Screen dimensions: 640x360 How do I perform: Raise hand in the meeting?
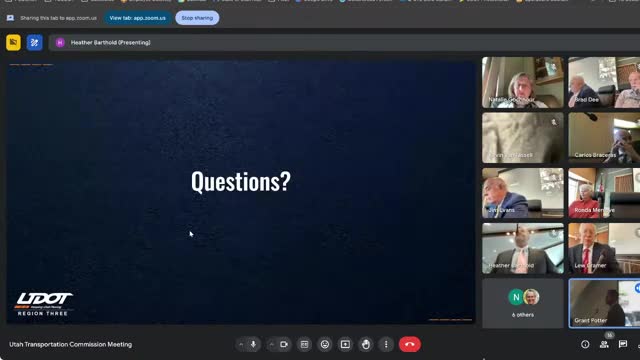tap(366, 344)
